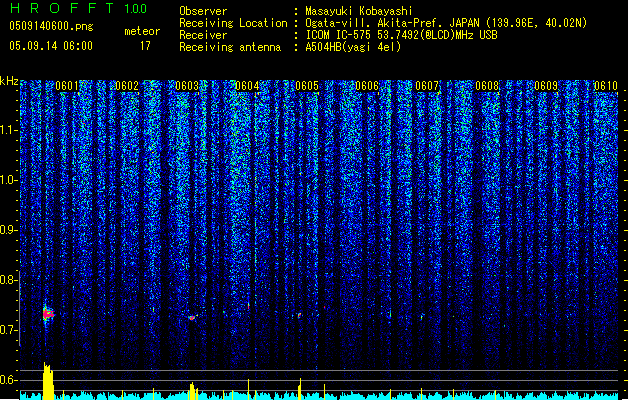Click the Ogata-vill. Akita-Pref. JAPAN location text

446,23
